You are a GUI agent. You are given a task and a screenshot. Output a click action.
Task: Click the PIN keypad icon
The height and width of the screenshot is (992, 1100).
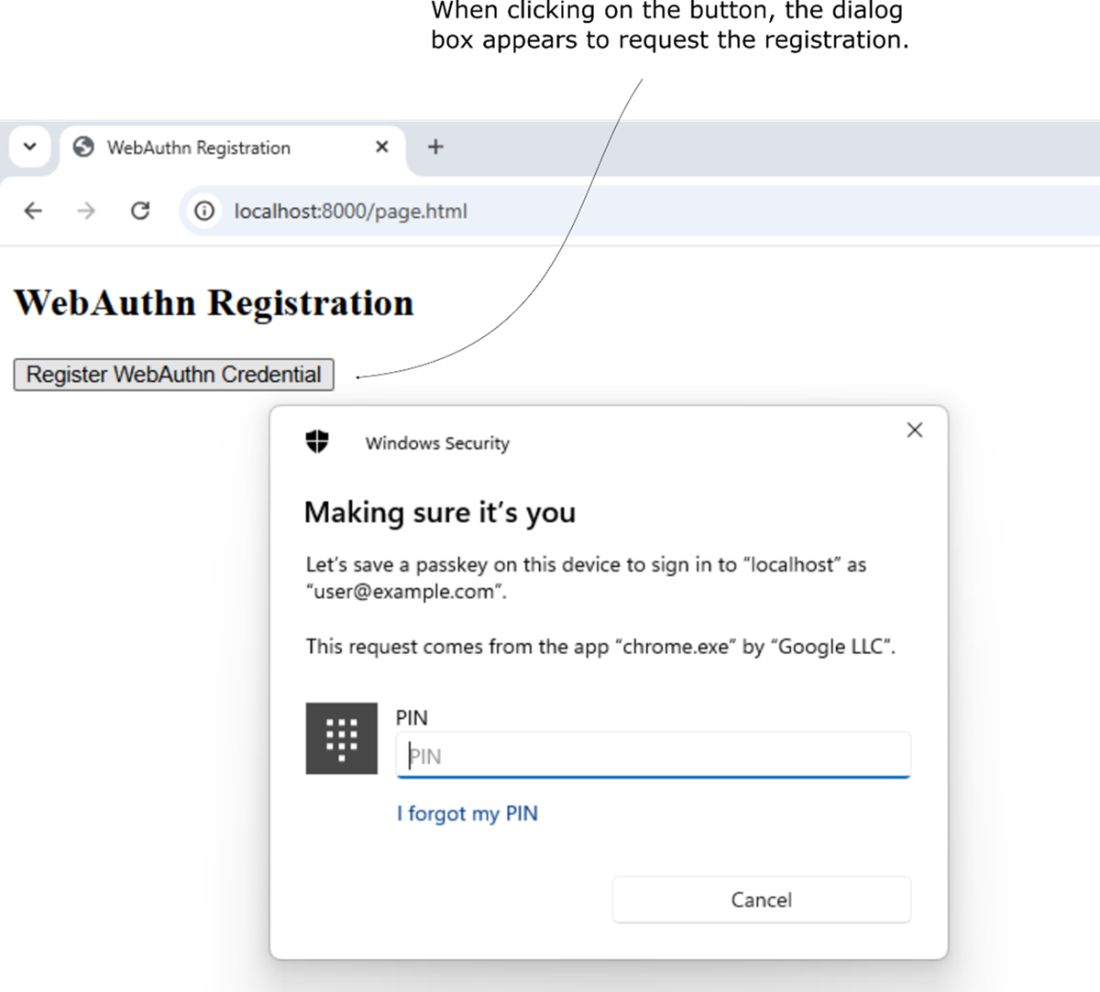tap(342, 738)
